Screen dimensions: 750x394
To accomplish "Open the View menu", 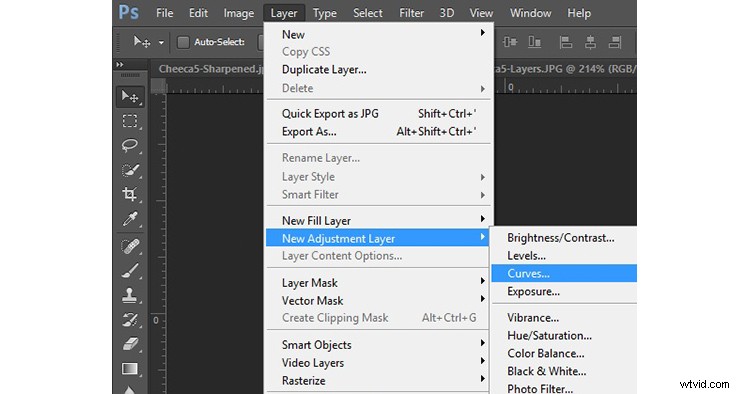I will click(481, 13).
